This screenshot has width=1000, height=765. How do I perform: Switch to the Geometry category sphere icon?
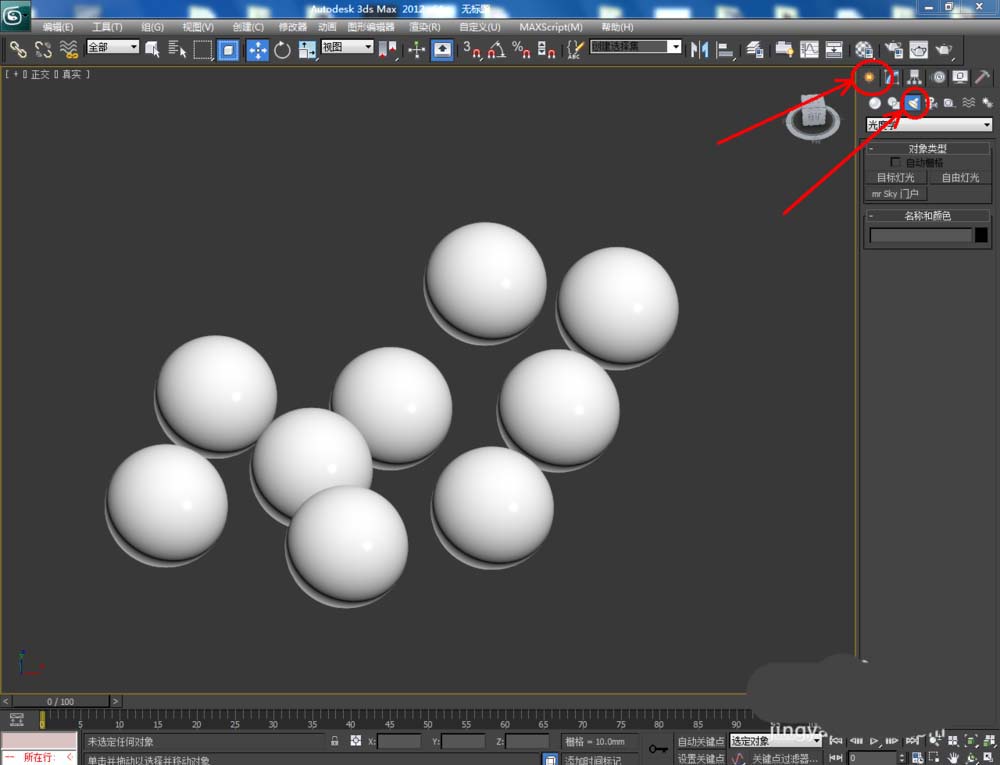[x=875, y=103]
